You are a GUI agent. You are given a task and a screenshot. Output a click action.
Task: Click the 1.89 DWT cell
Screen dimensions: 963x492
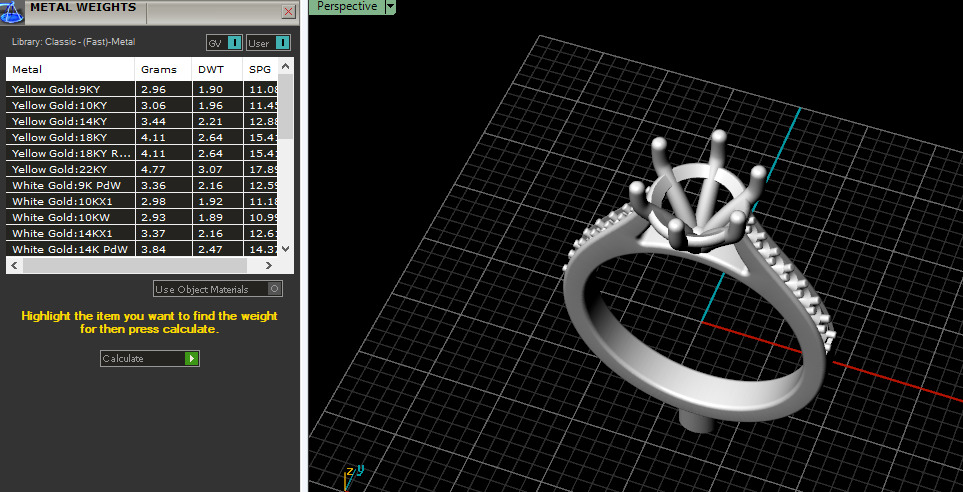(x=217, y=217)
